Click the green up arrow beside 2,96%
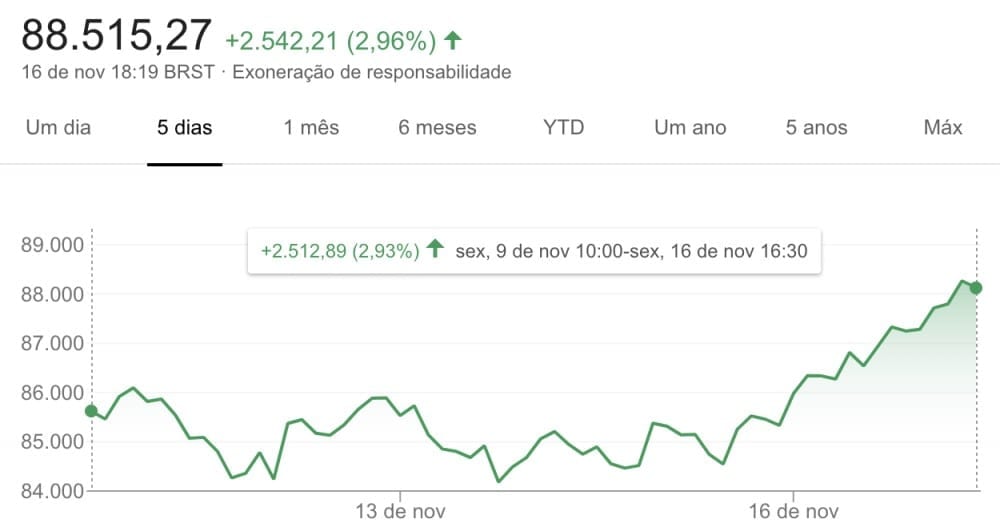This screenshot has width=1000, height=531. click(x=453, y=40)
